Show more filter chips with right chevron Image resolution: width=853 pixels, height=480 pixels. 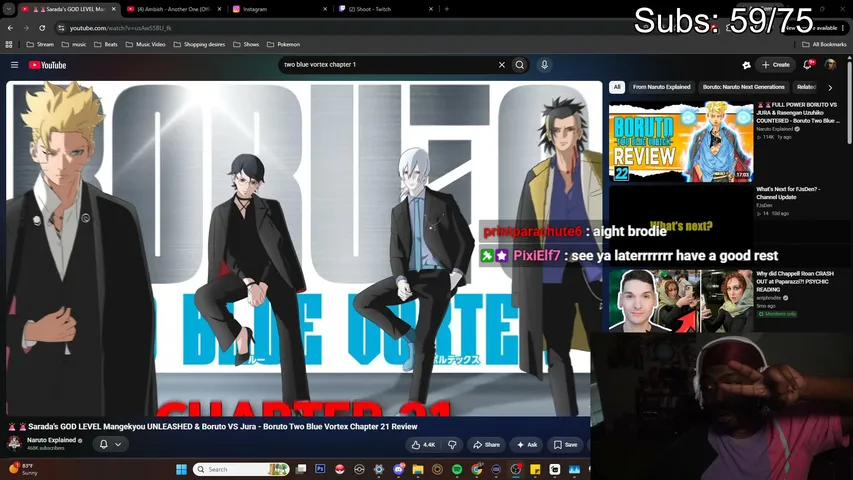830,87
